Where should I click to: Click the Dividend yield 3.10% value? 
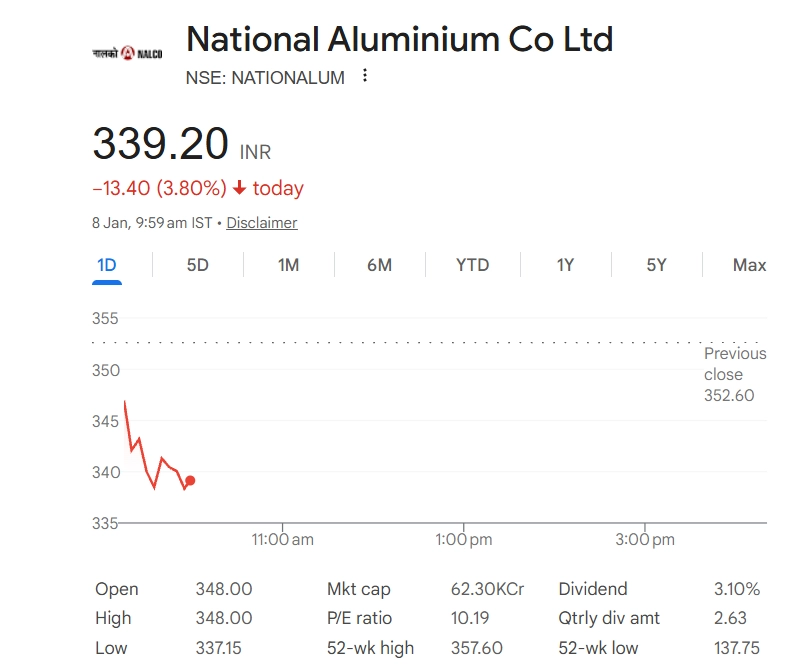738,589
